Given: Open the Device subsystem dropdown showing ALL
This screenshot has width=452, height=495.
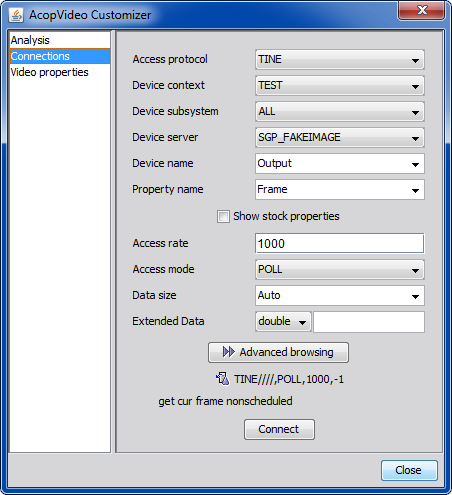Looking at the screenshot, I should coord(340,112).
